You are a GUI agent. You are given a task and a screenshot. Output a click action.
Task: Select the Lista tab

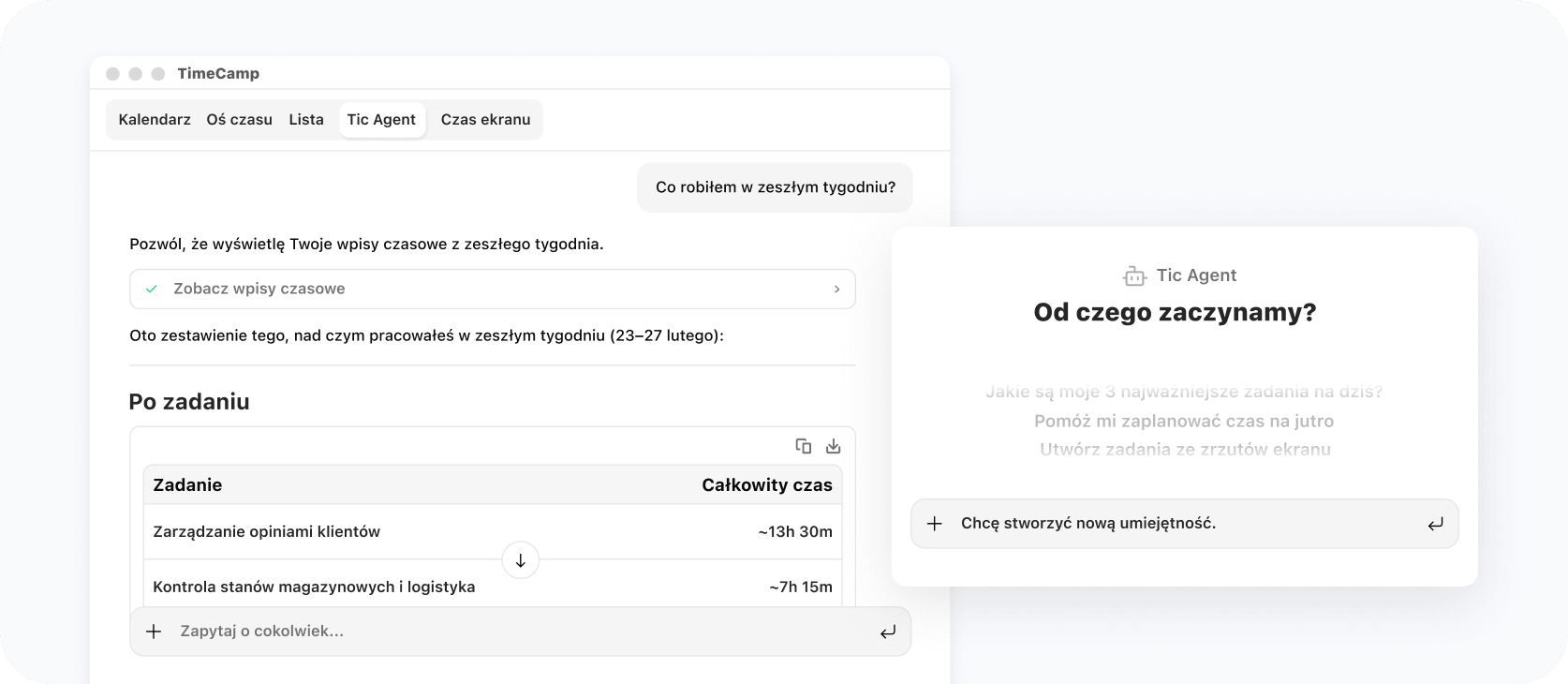[306, 120]
